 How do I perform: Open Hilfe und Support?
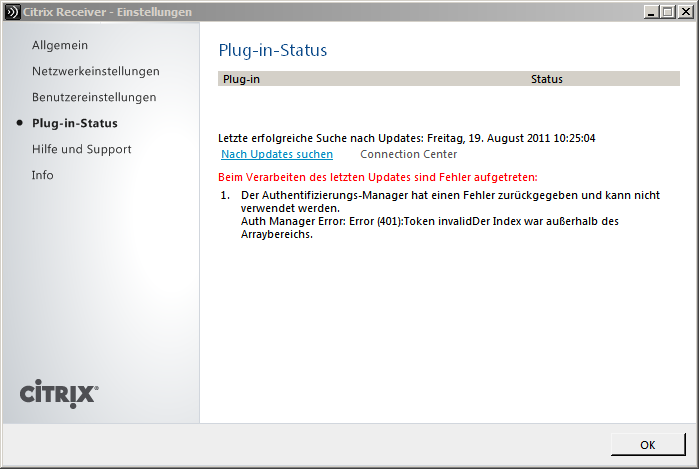tap(82, 149)
